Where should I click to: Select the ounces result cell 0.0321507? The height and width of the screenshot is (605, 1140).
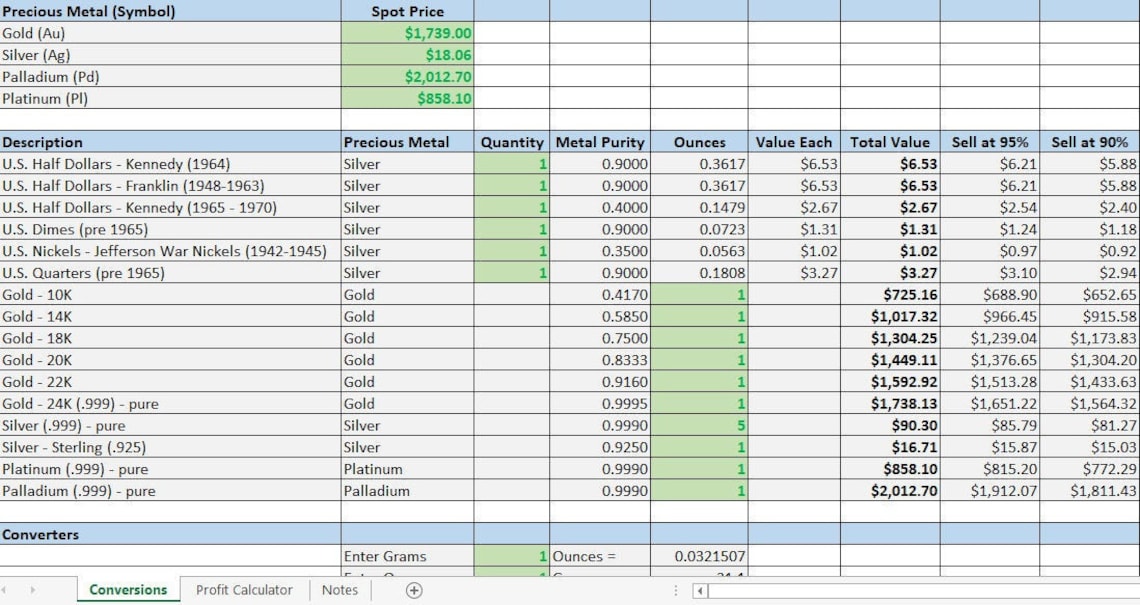[x=699, y=556]
